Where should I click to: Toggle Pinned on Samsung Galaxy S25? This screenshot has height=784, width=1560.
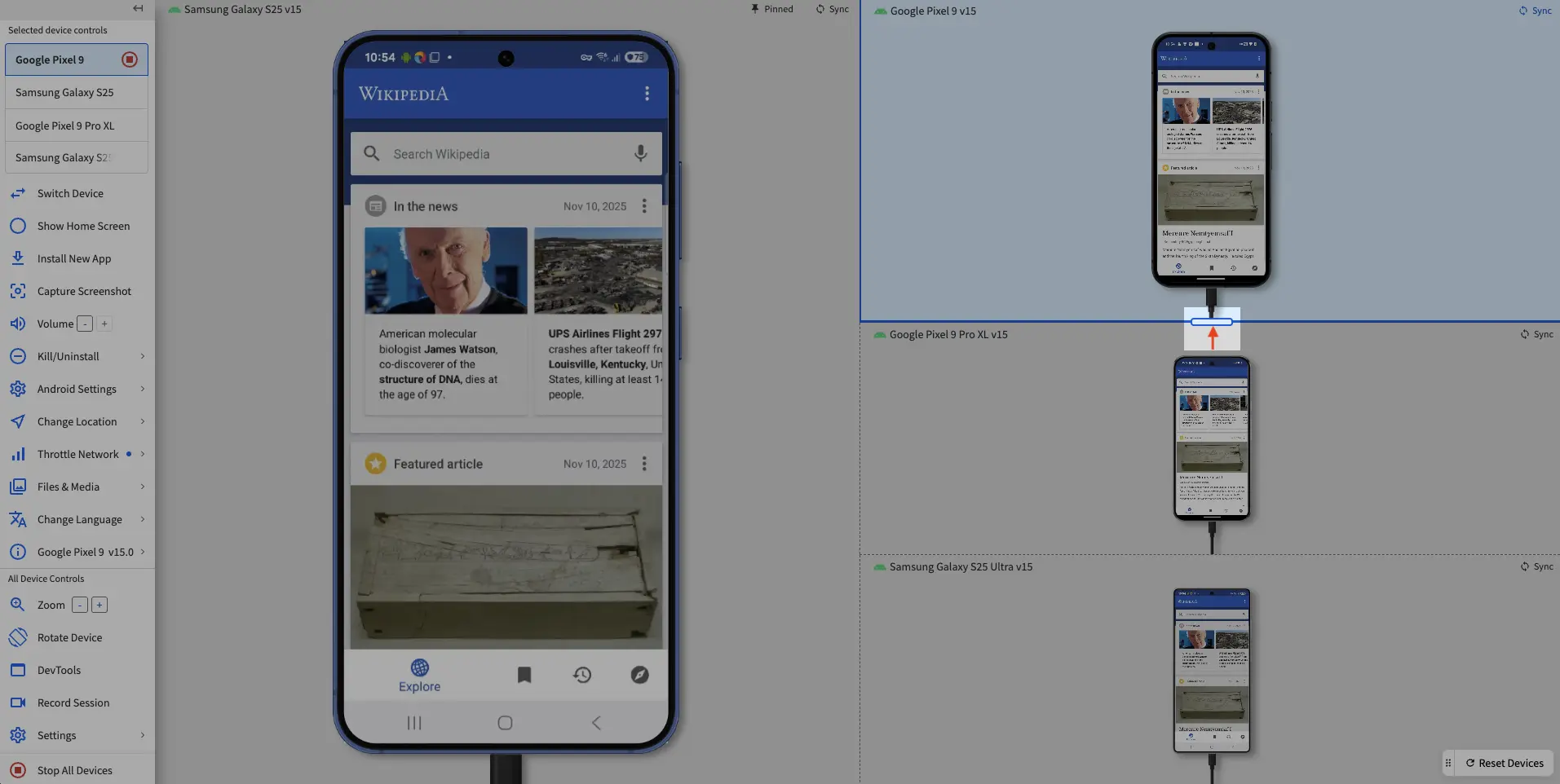tap(771, 9)
